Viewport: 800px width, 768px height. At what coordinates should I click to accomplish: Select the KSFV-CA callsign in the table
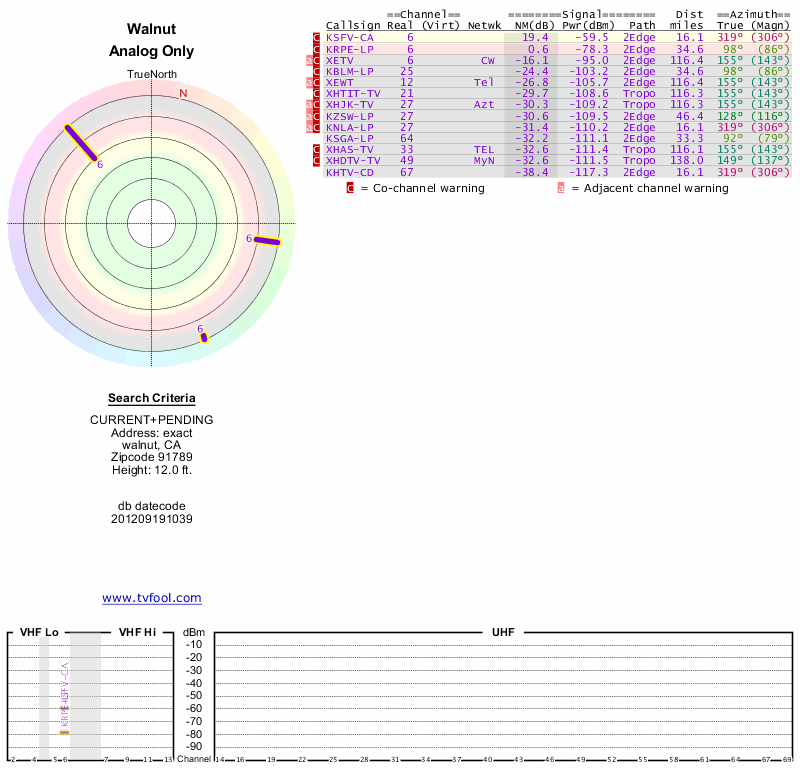(350, 37)
